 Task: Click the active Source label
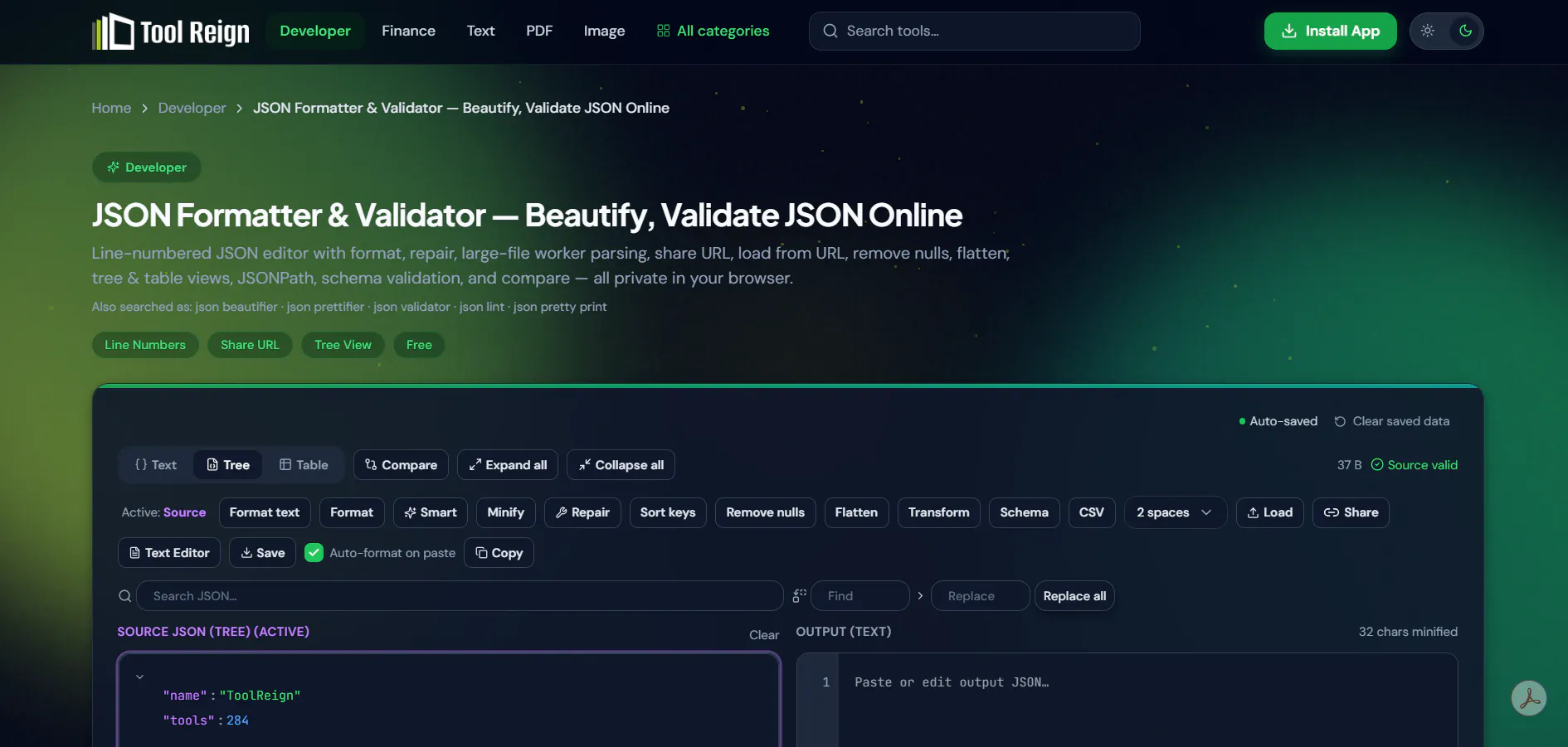(184, 512)
